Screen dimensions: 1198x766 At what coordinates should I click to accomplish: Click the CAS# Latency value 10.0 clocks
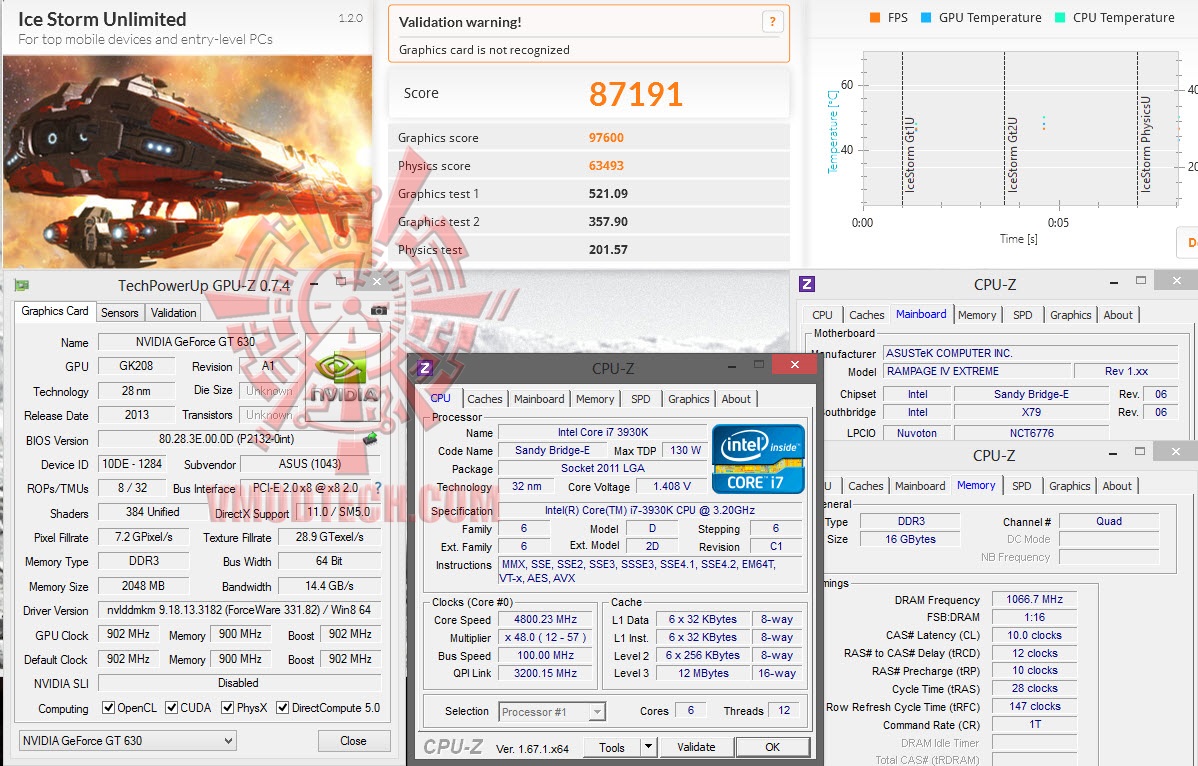(1034, 635)
